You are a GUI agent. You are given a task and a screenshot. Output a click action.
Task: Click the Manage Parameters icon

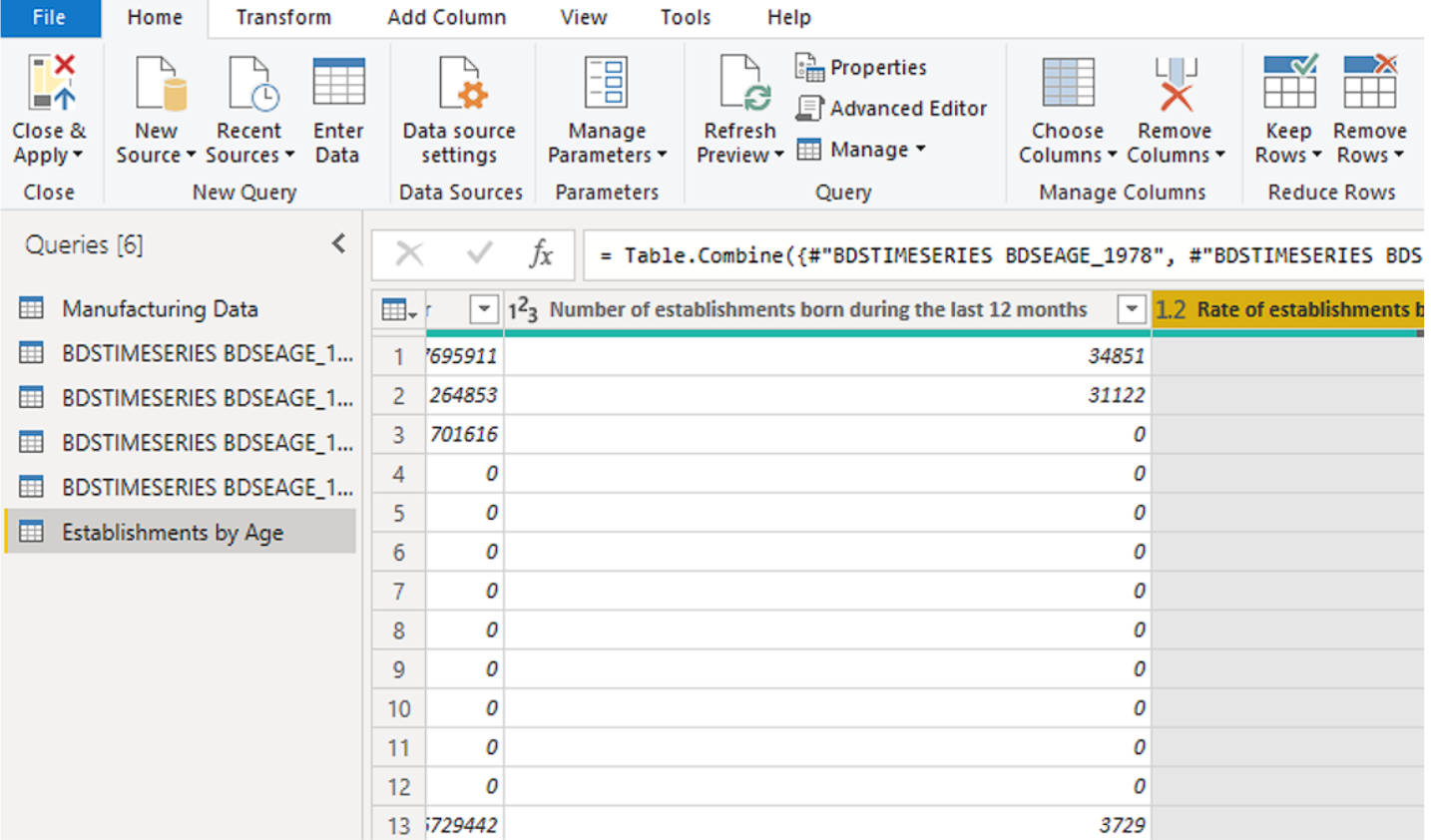pos(606,83)
